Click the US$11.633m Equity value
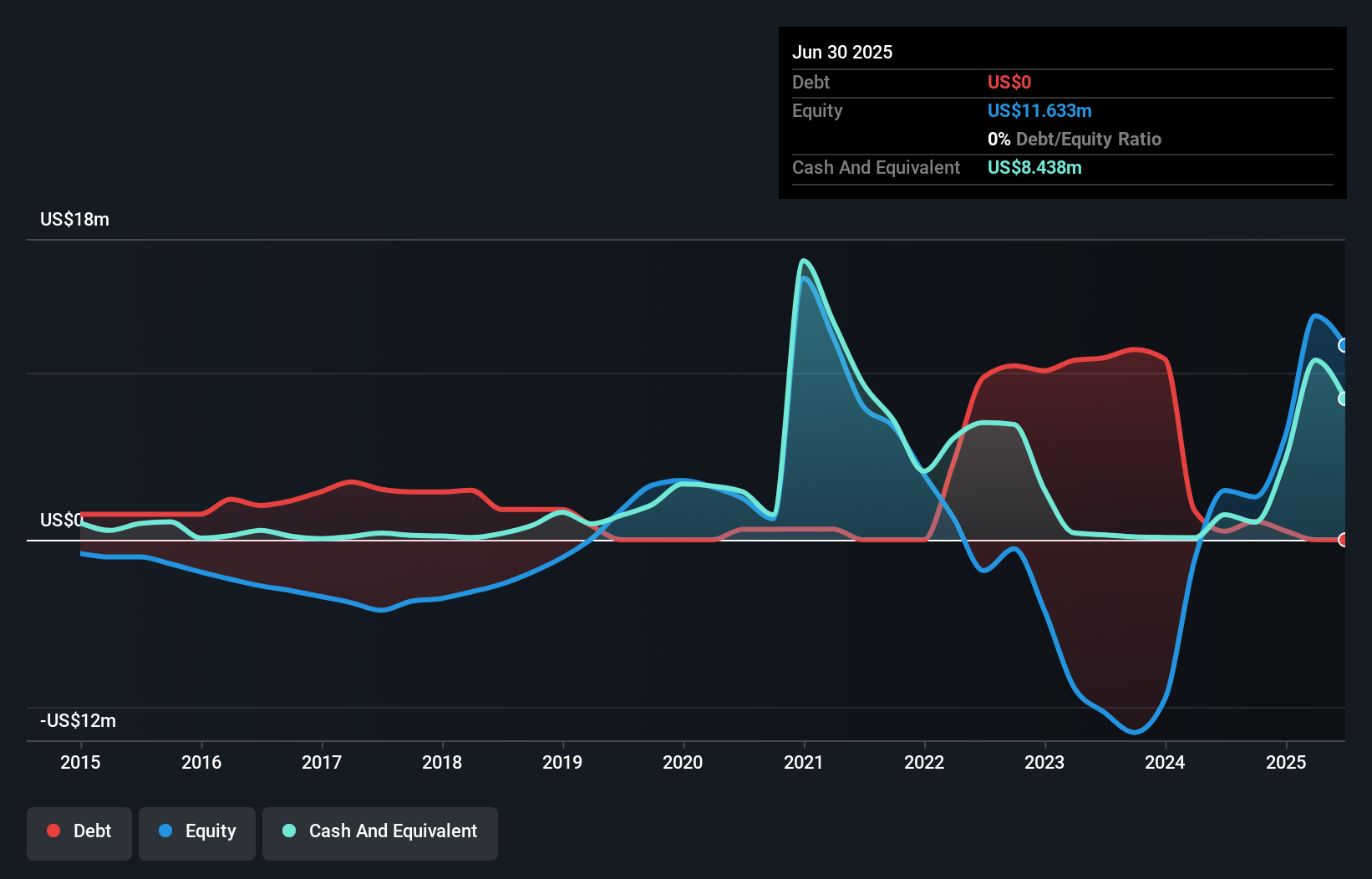The width and height of the screenshot is (1372, 879). click(1039, 110)
